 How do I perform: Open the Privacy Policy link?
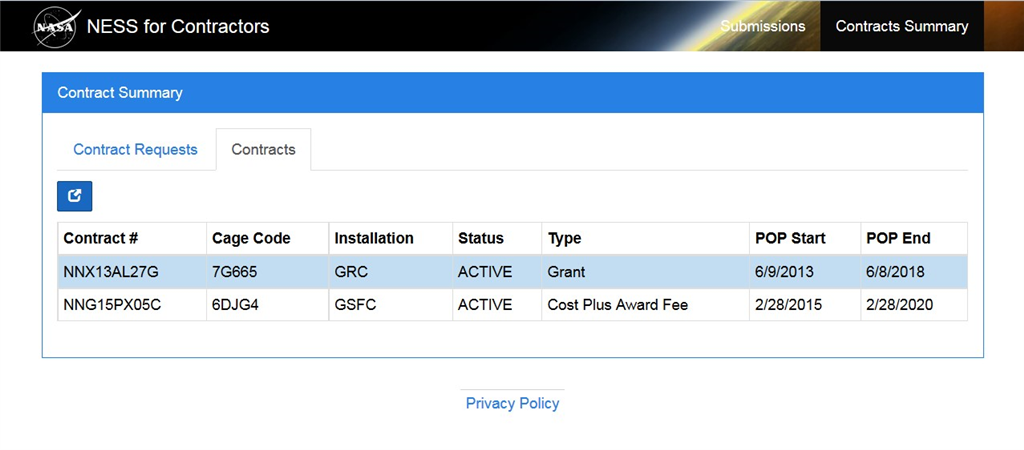pos(512,403)
